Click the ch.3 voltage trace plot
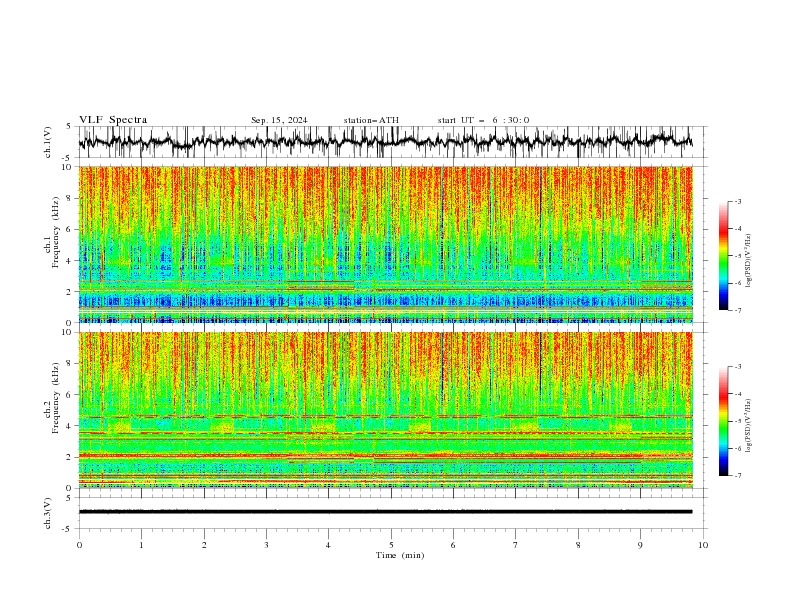Viewport: 792px width, 612px height. (x=392, y=513)
